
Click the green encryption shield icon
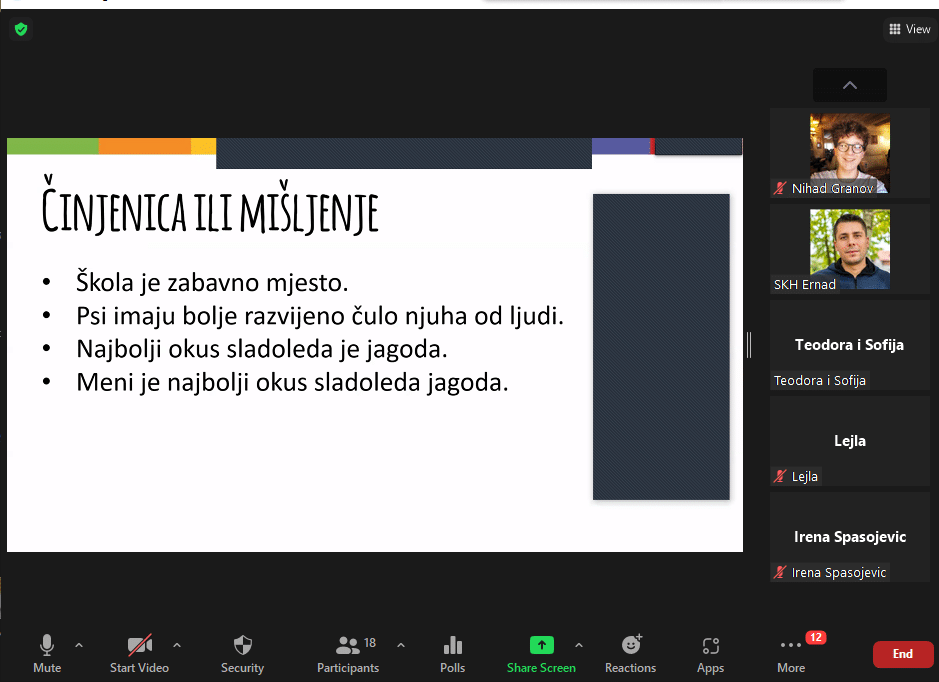click(x=20, y=30)
